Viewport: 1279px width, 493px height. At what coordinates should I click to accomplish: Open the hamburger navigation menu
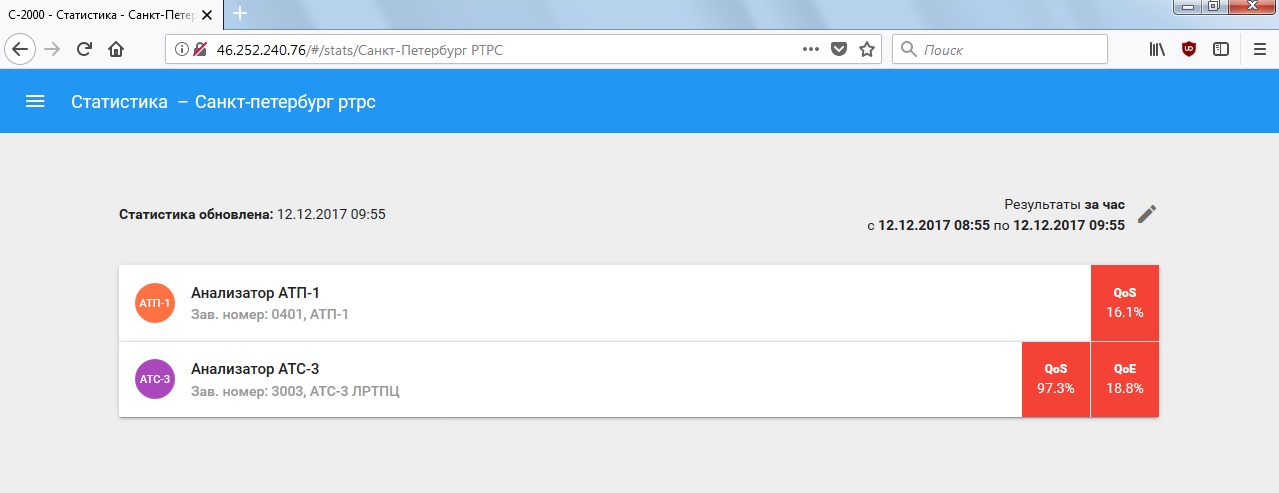tap(35, 101)
